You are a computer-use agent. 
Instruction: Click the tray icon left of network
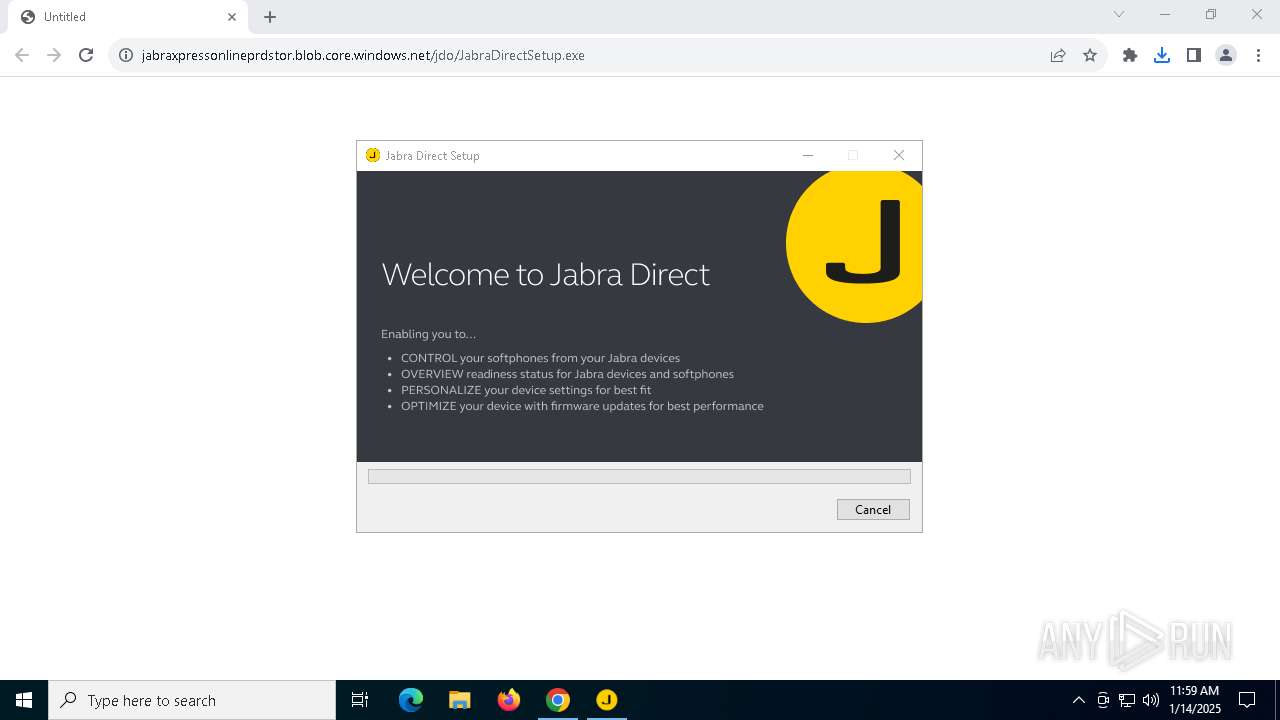tap(1103, 700)
